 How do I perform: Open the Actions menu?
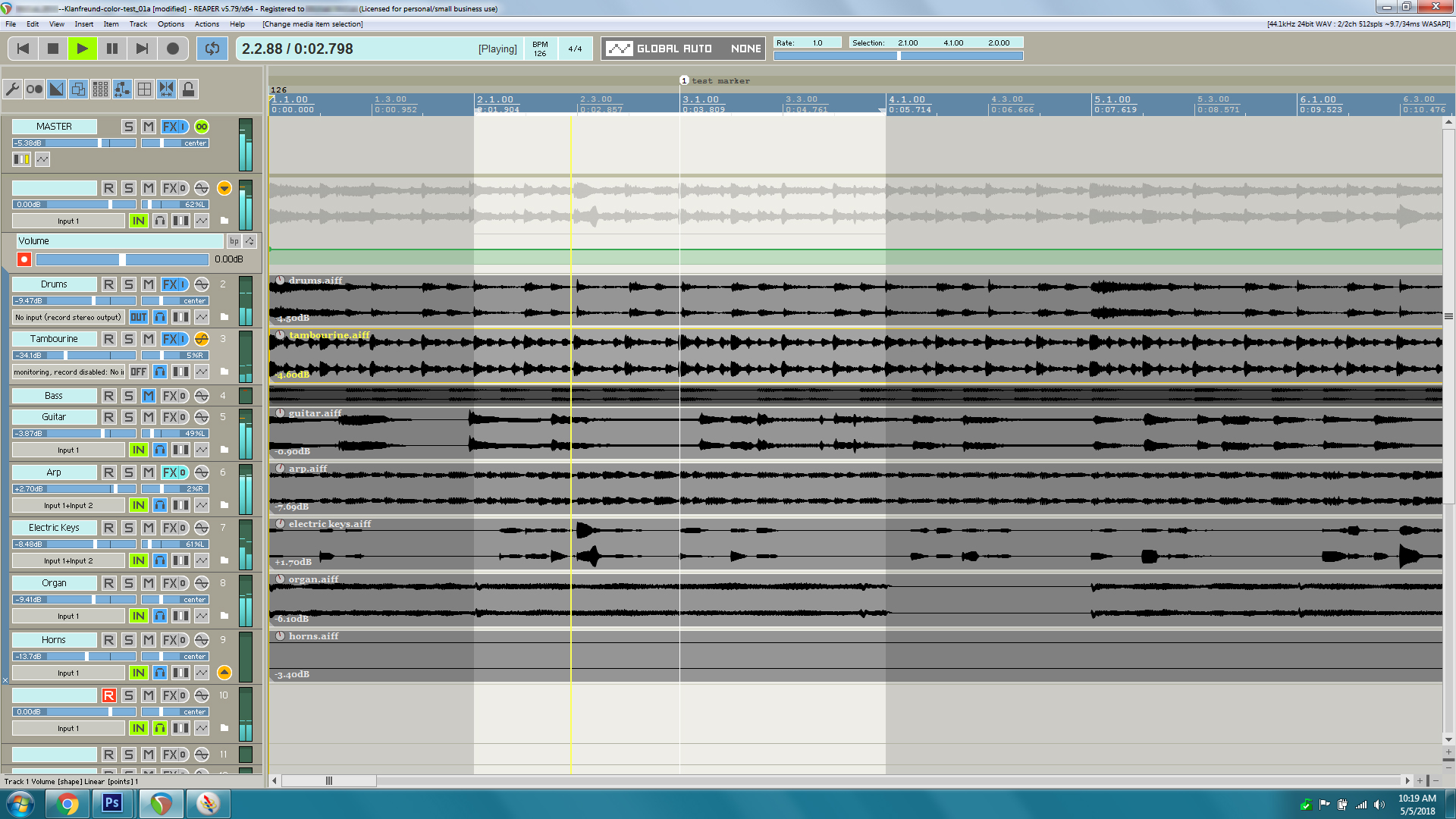pos(206,24)
